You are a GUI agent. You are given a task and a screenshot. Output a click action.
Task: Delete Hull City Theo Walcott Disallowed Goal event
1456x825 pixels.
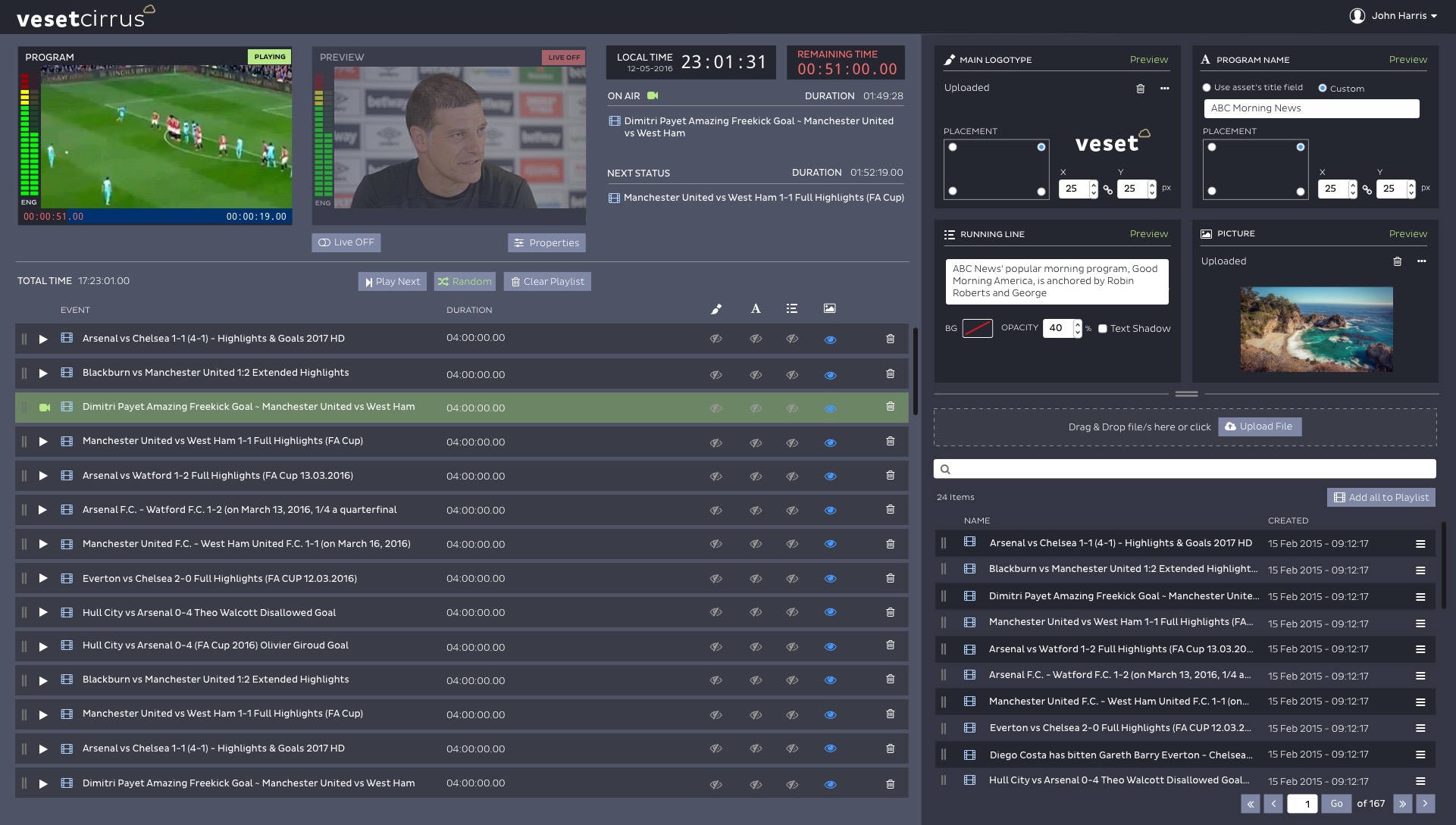(x=891, y=612)
